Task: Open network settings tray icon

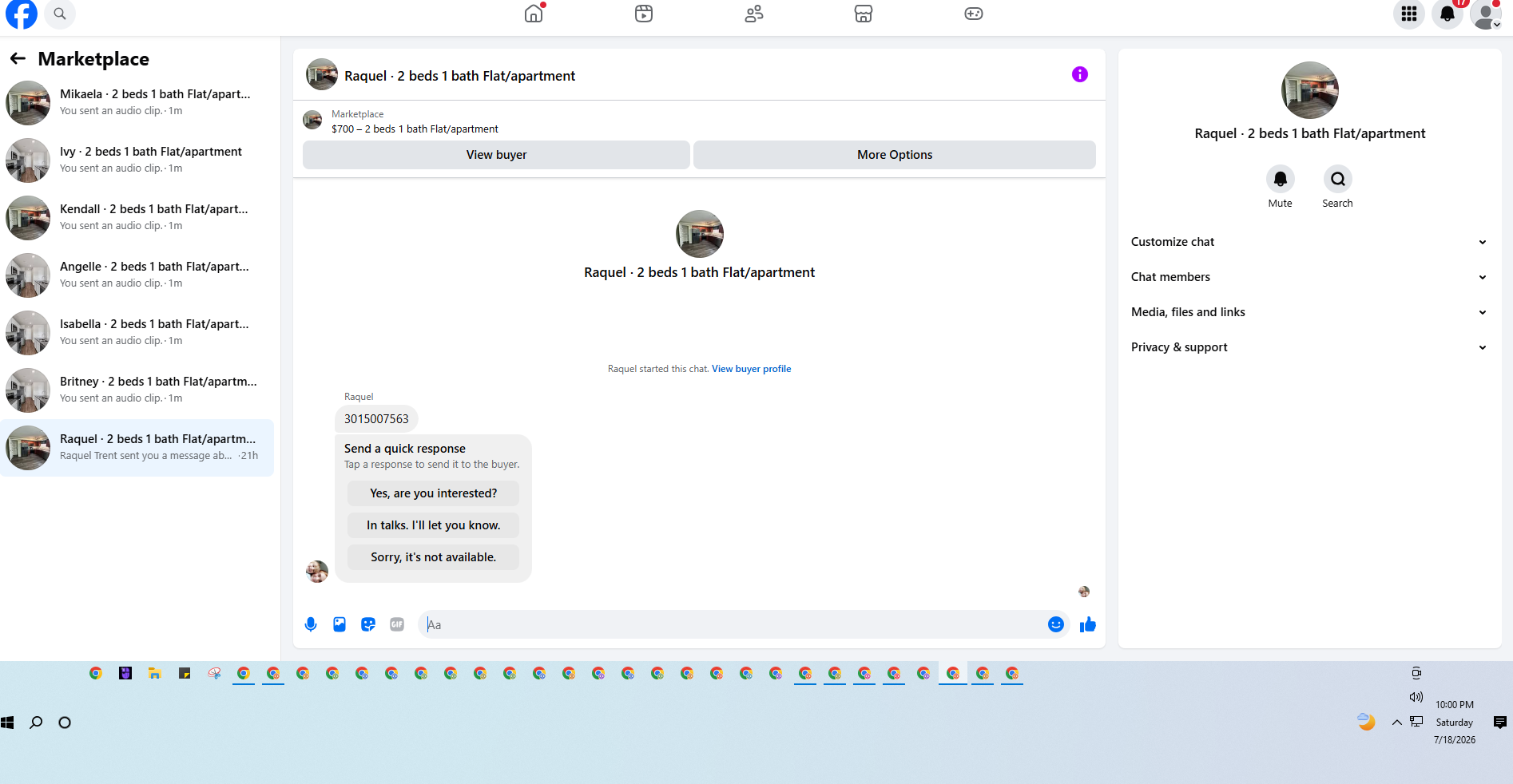Action: [x=1416, y=722]
